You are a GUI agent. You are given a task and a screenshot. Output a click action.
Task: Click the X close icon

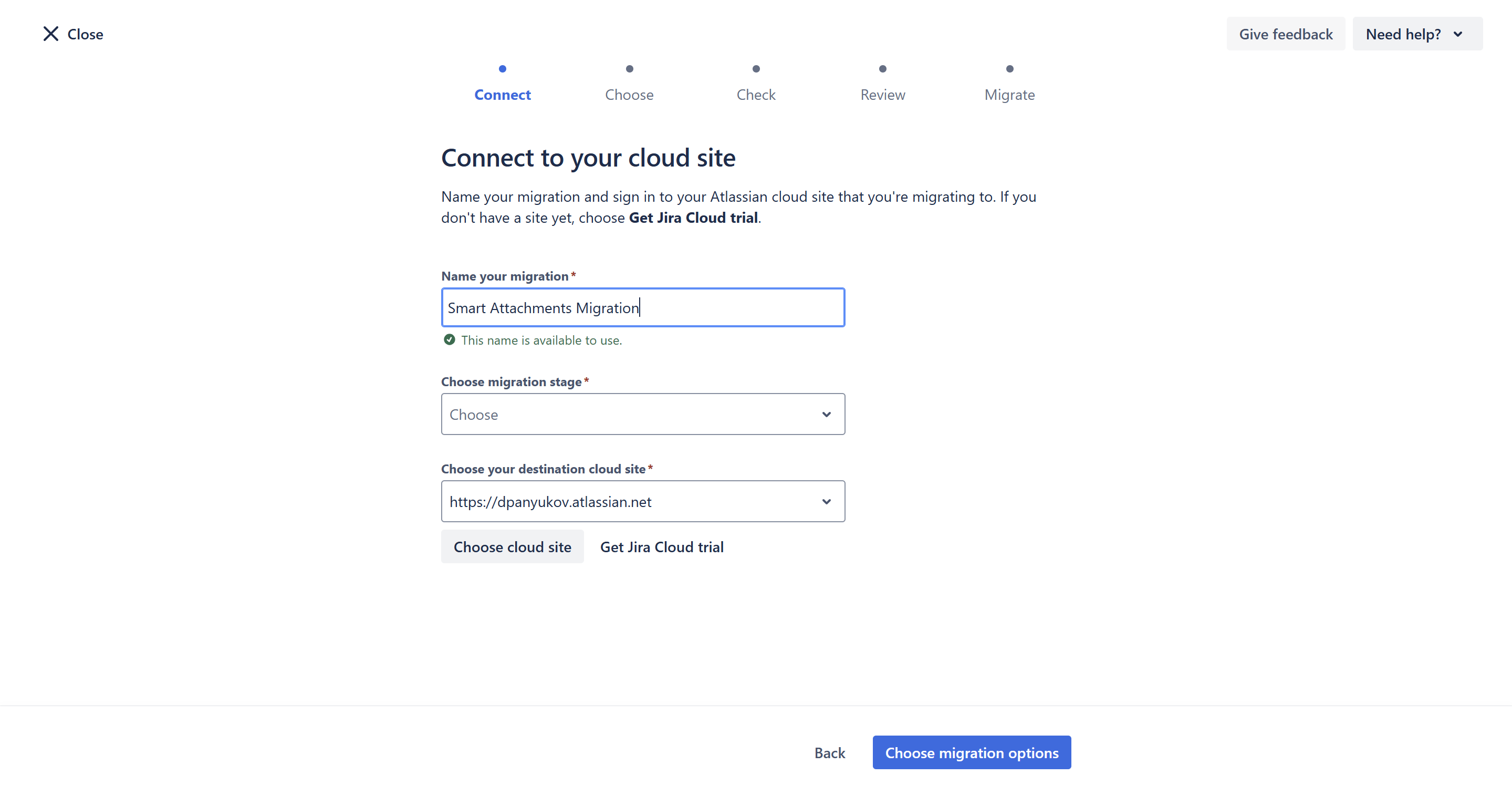point(50,34)
